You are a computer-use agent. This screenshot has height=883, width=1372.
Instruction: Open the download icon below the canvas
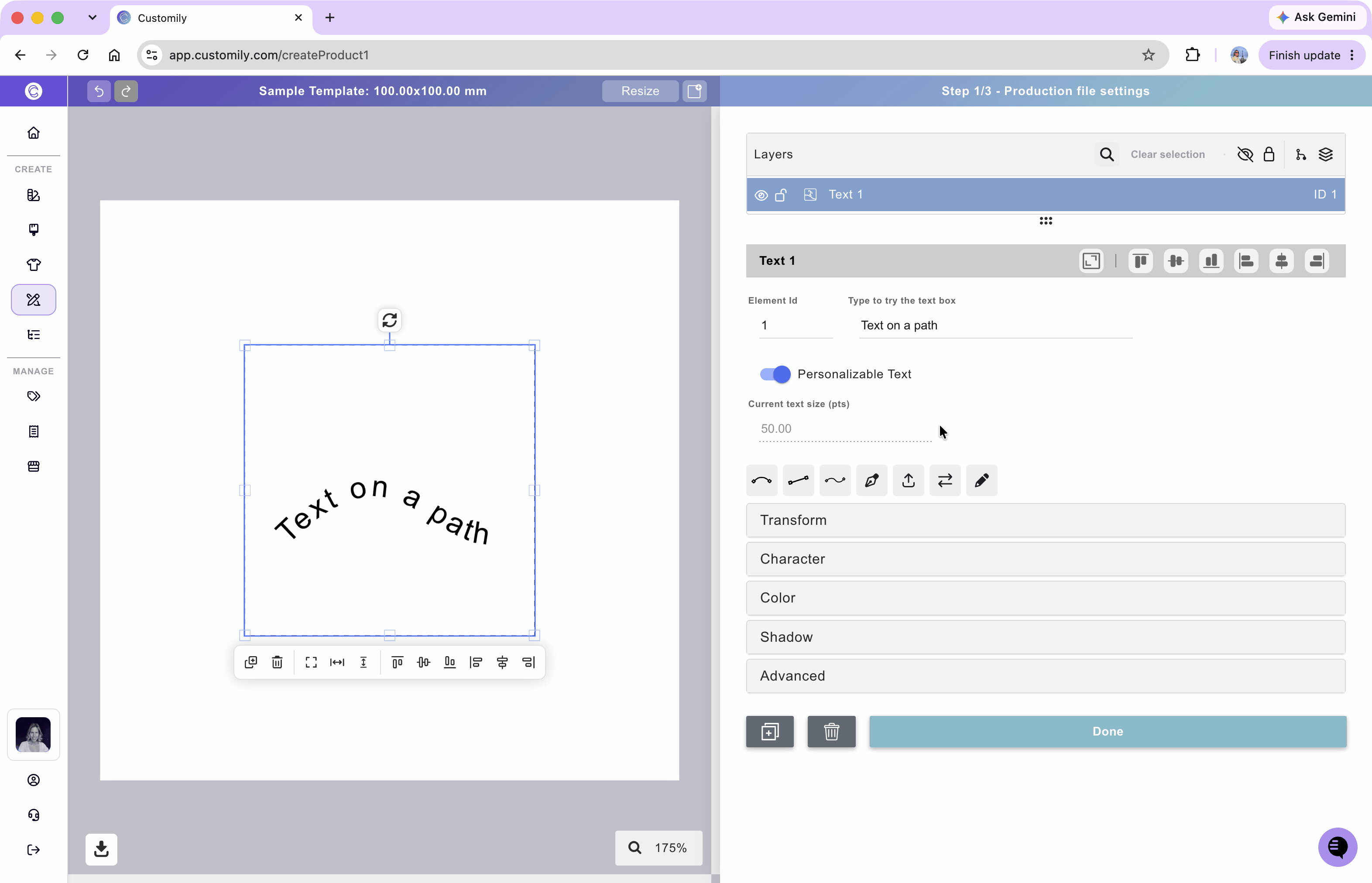coord(102,849)
